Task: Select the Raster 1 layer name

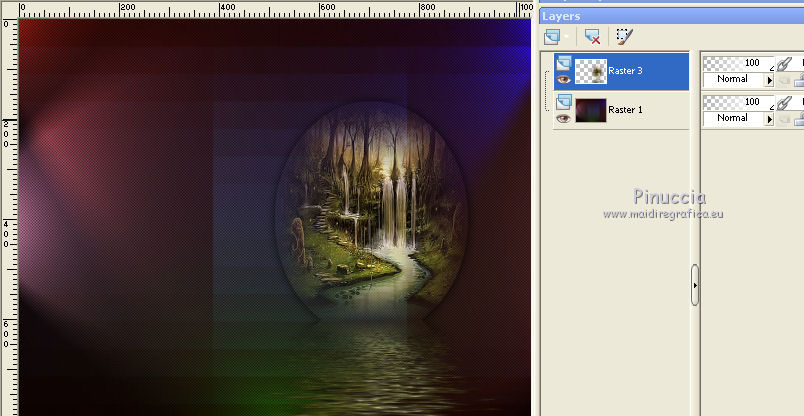Action: point(625,110)
